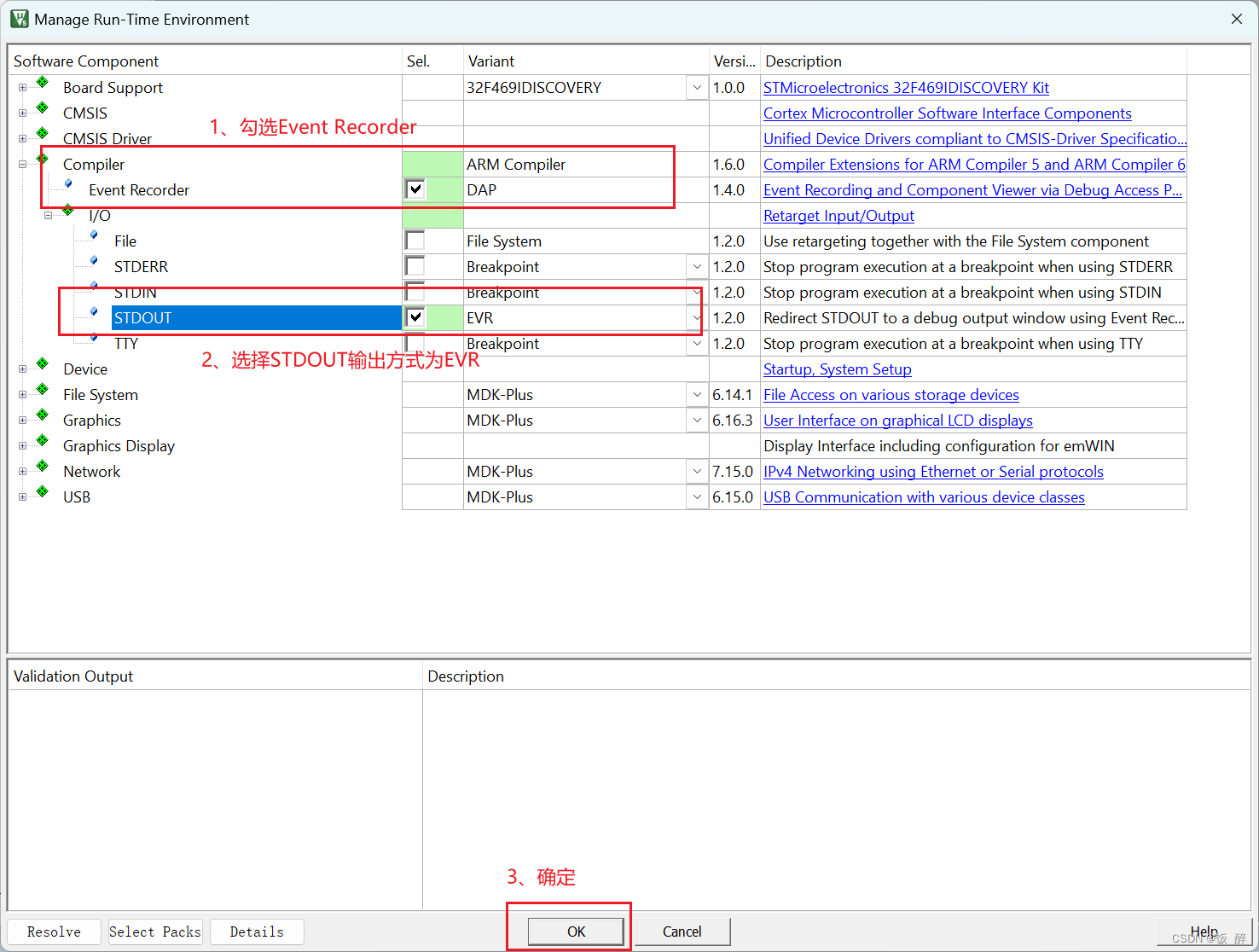Click the Network component diamond icon
The height and width of the screenshot is (952, 1259).
click(x=41, y=467)
